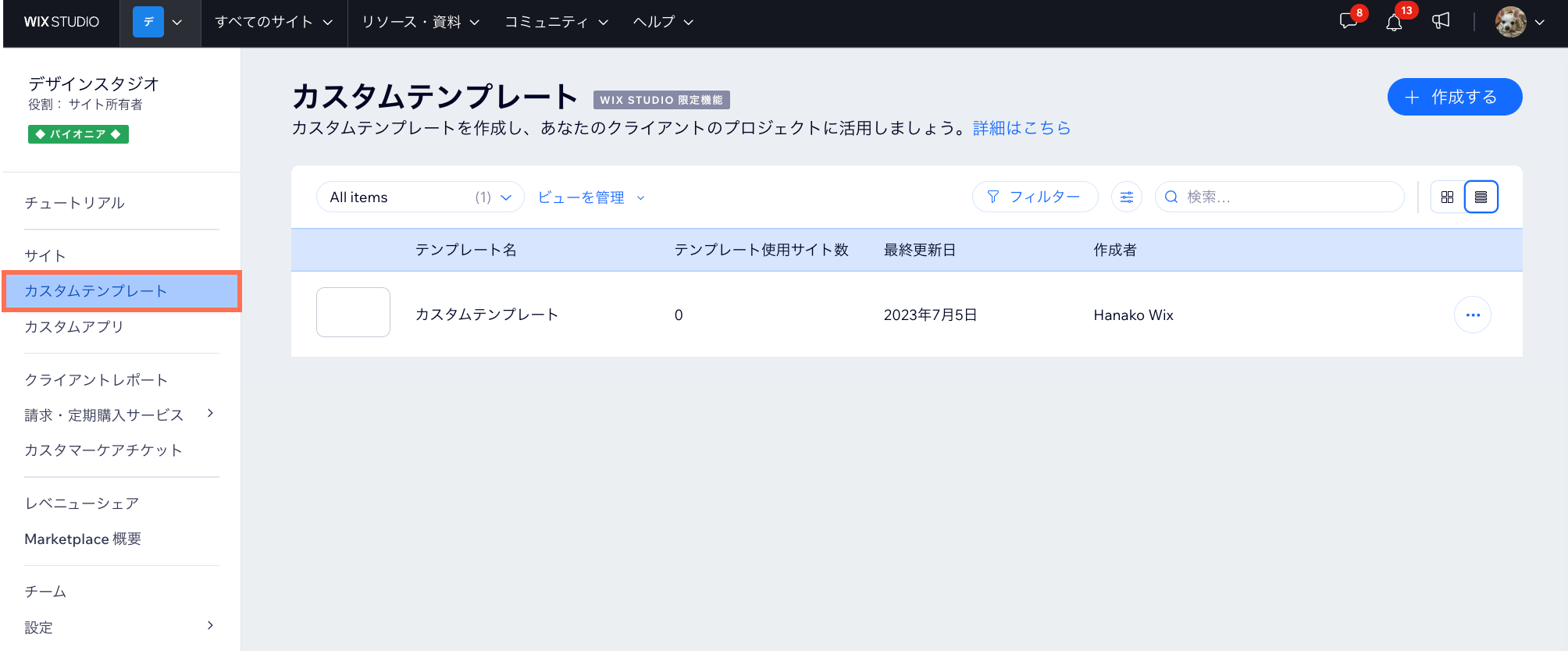Open the blue workspace avatar icon

[148, 22]
